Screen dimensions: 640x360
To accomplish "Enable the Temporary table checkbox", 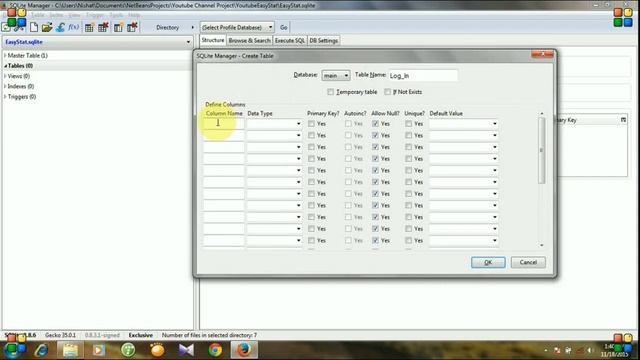I will (331, 92).
